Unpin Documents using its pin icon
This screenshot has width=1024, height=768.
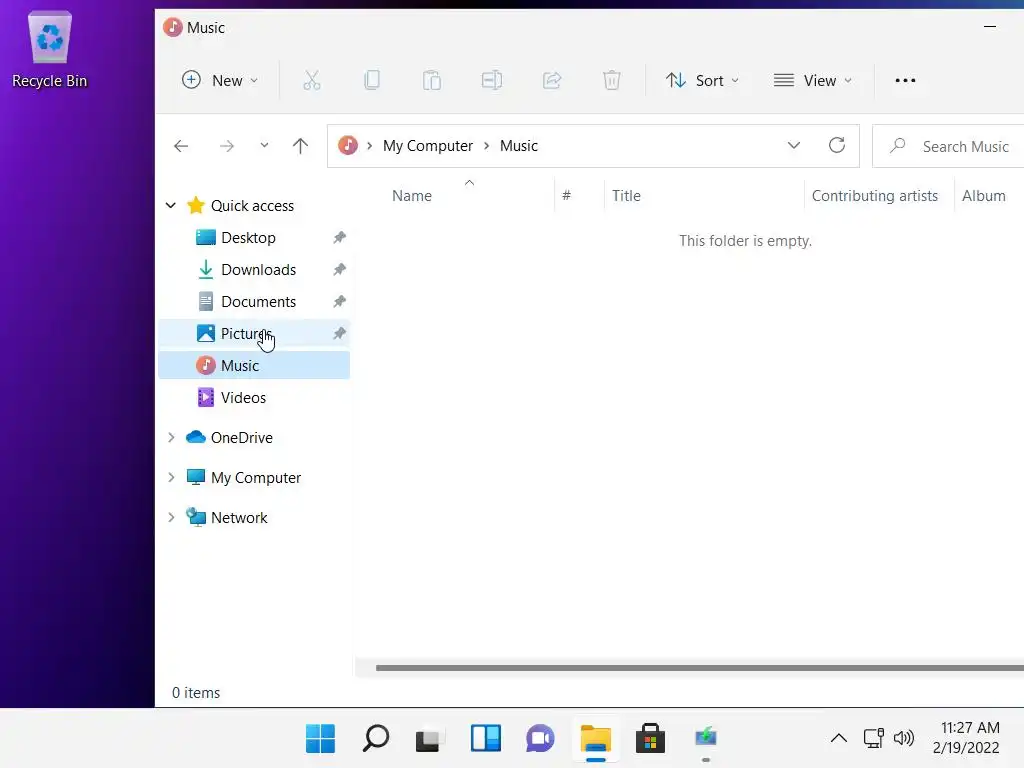click(340, 302)
